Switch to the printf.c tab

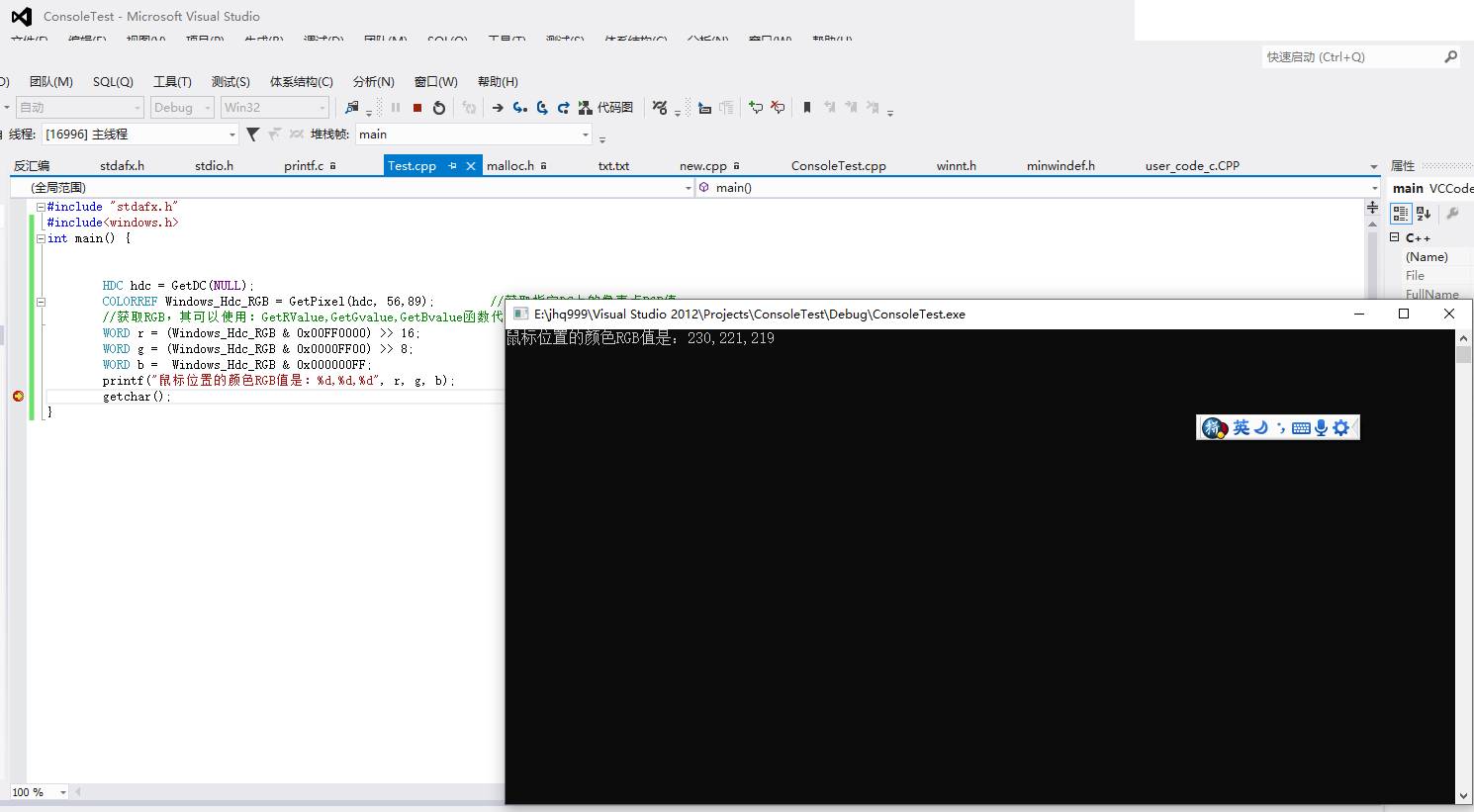(x=304, y=166)
